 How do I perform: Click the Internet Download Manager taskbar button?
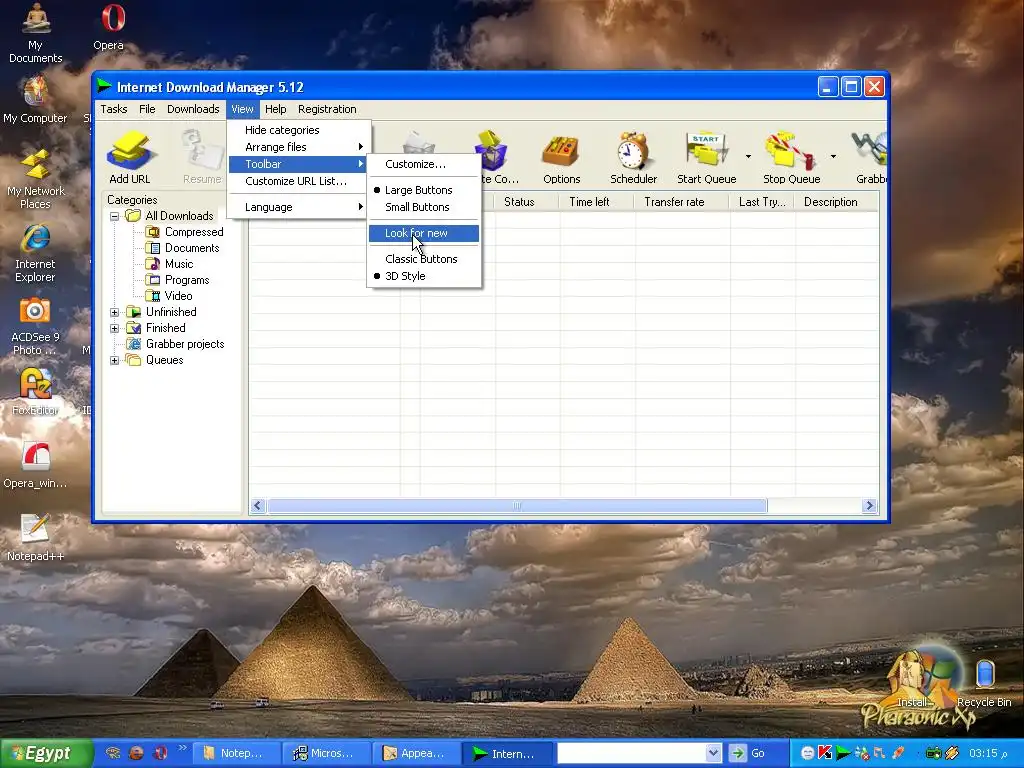click(x=507, y=754)
